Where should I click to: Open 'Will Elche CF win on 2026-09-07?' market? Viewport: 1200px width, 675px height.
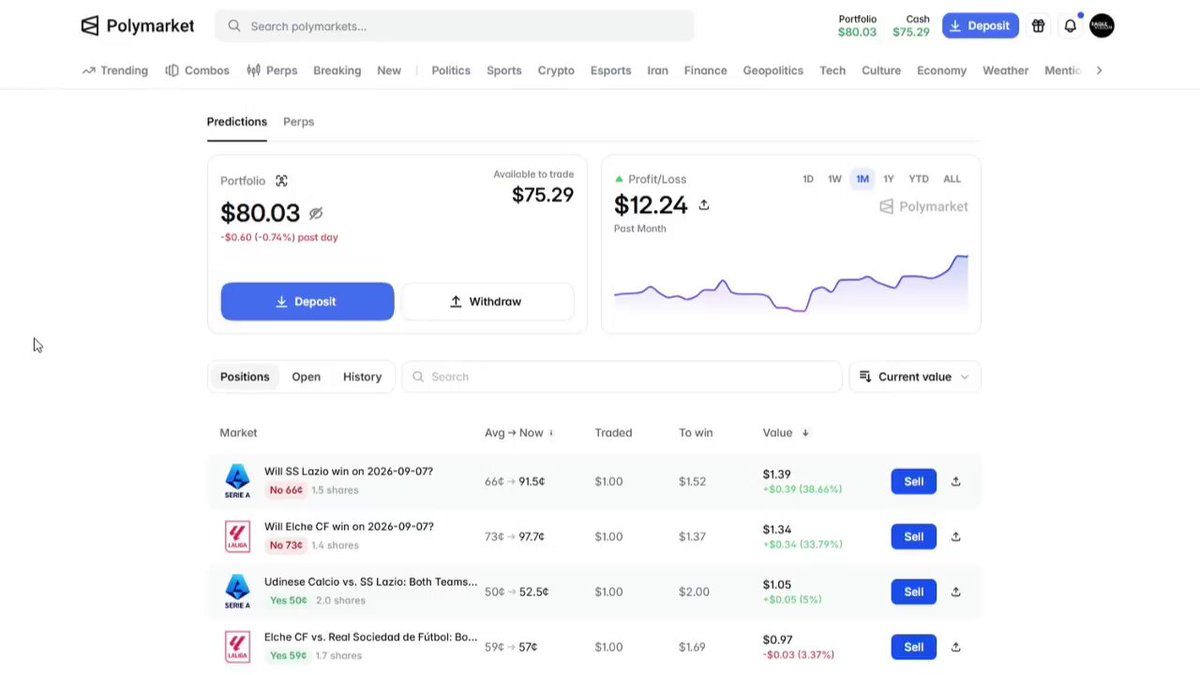[x=348, y=526]
